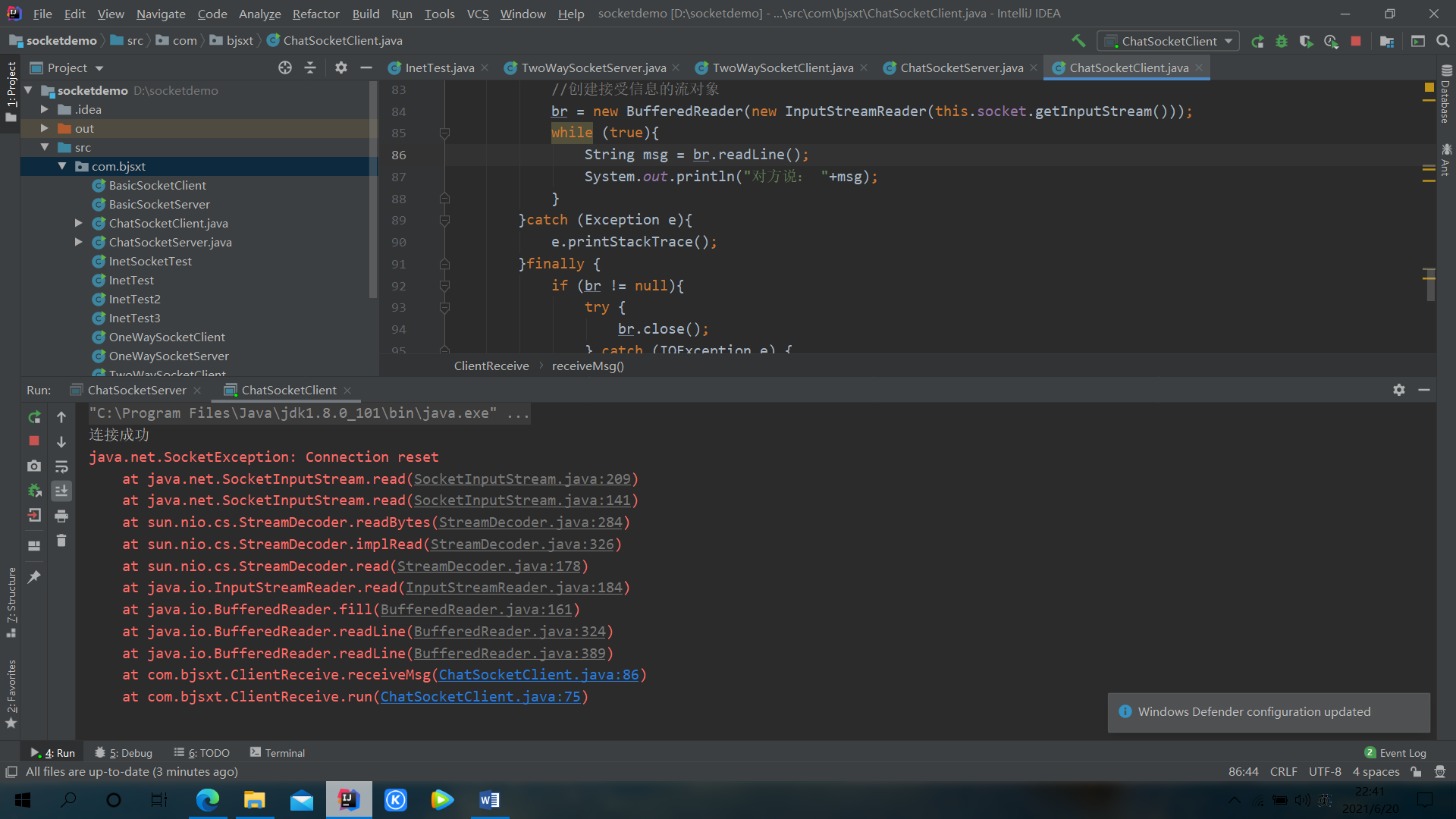Click the camera Dump Threads icon

click(x=34, y=466)
